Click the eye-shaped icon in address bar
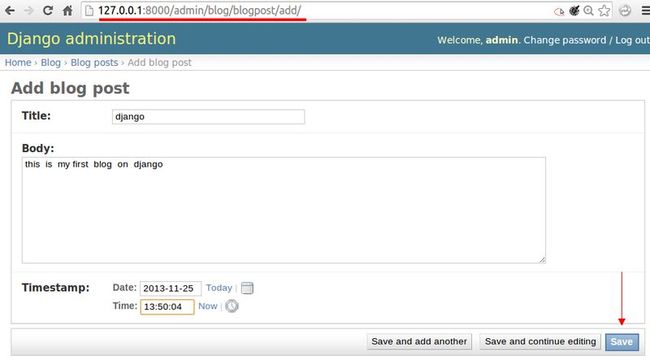The image size is (650, 360). coord(559,11)
